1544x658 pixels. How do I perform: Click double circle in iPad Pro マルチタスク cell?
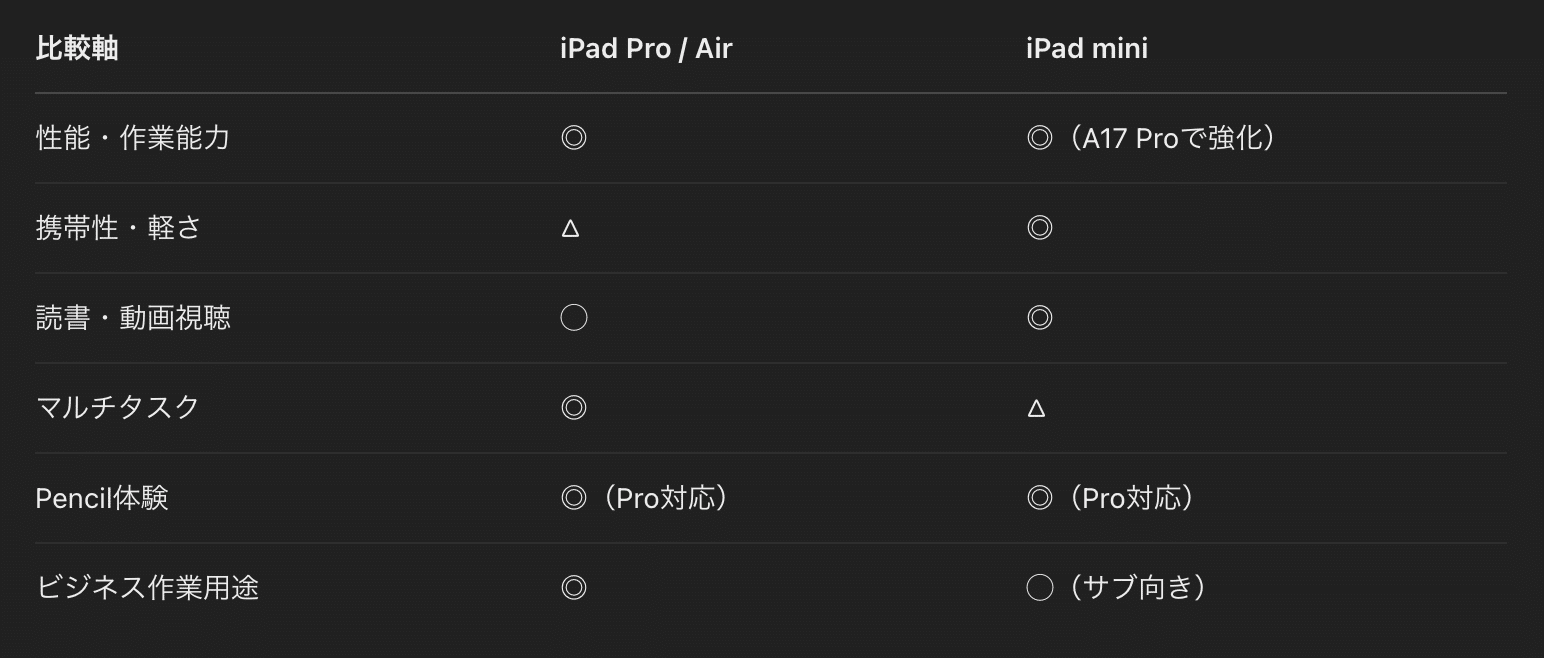(574, 408)
